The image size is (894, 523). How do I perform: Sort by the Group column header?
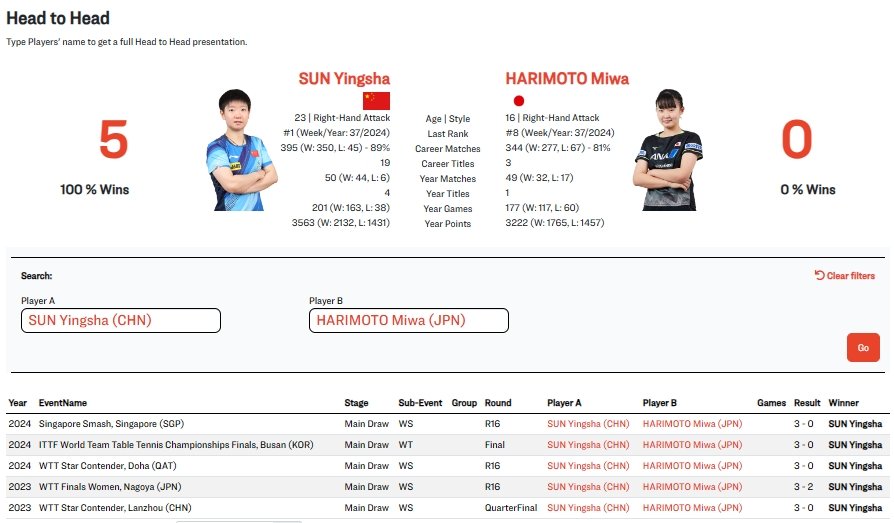point(464,403)
